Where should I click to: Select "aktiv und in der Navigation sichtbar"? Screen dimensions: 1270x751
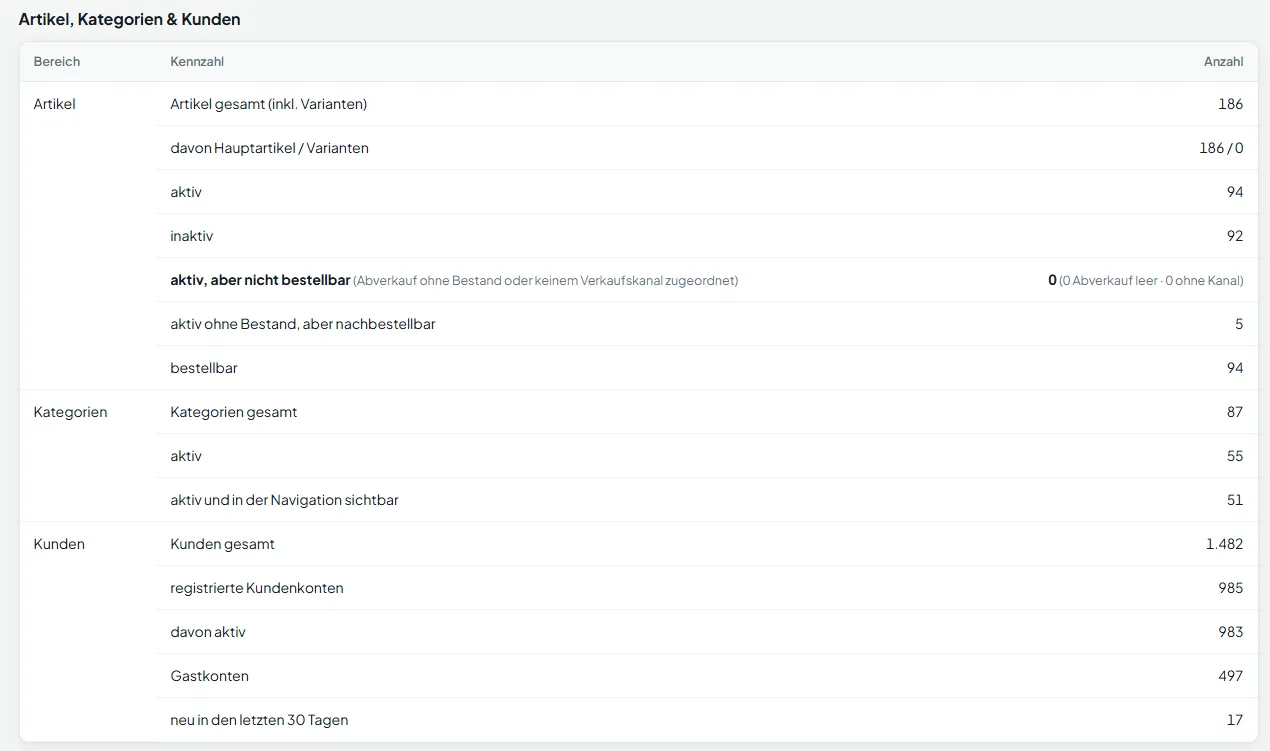pyautogui.click(x=285, y=500)
